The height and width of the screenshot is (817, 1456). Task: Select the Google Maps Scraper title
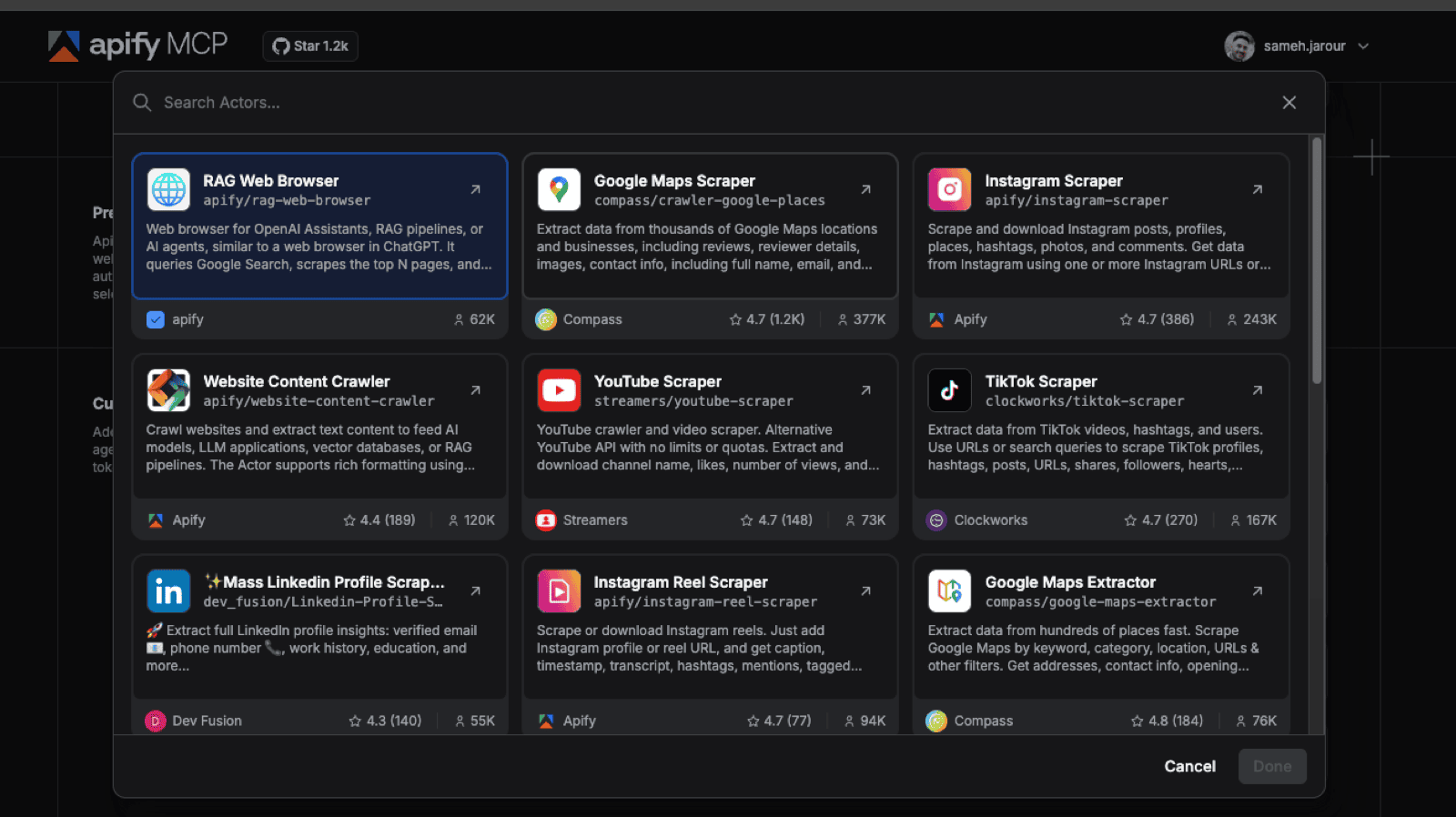674,181
